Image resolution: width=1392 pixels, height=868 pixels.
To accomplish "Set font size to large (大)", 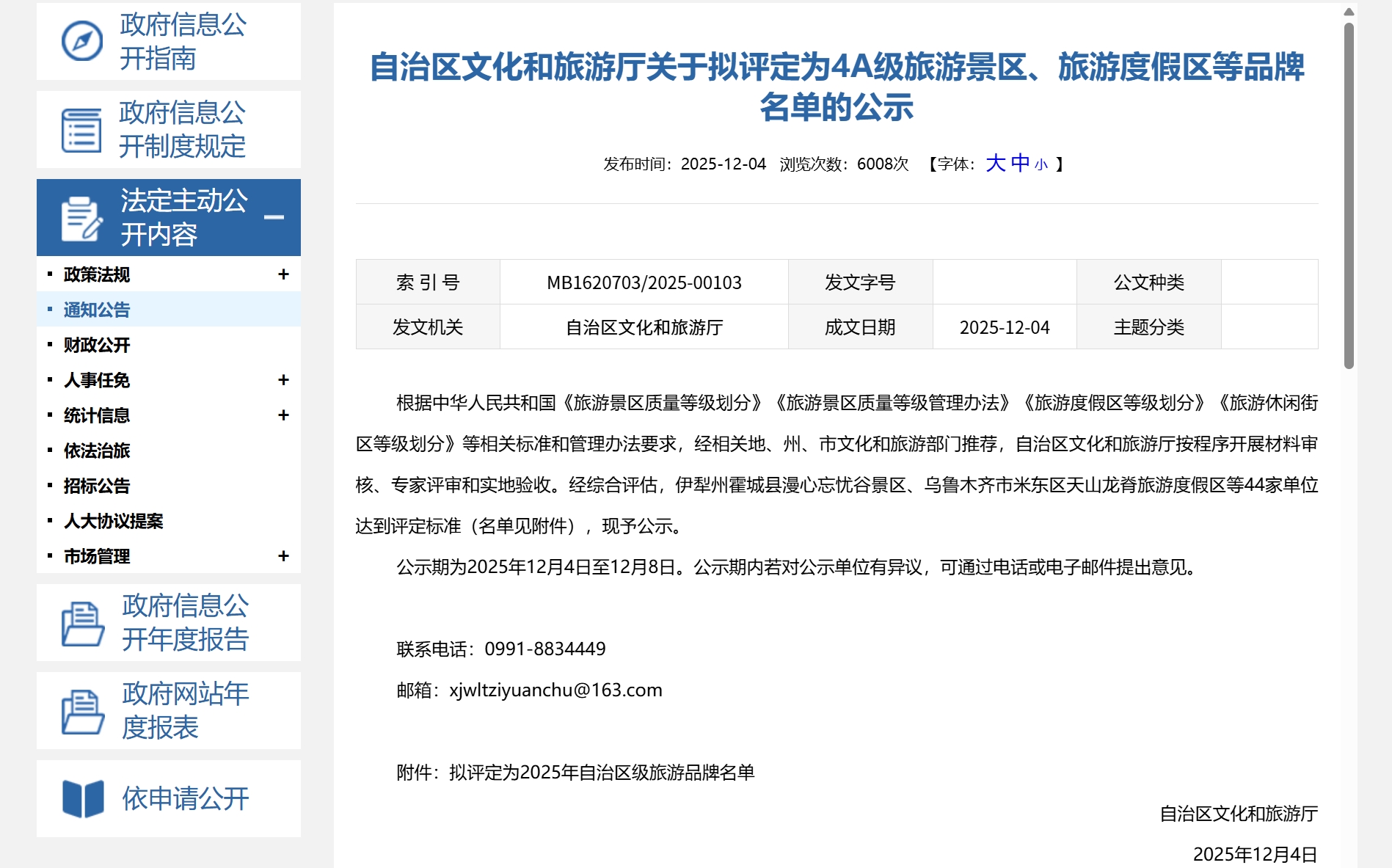I will point(995,163).
